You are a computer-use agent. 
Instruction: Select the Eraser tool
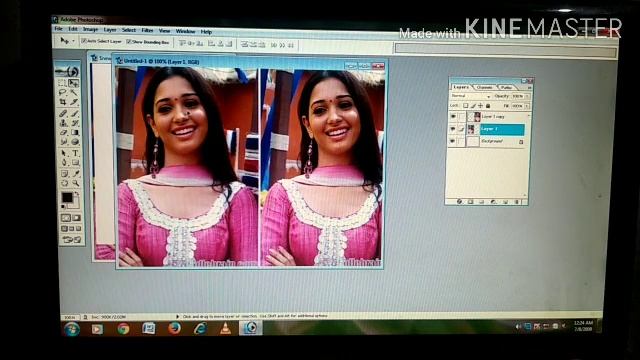63,132
